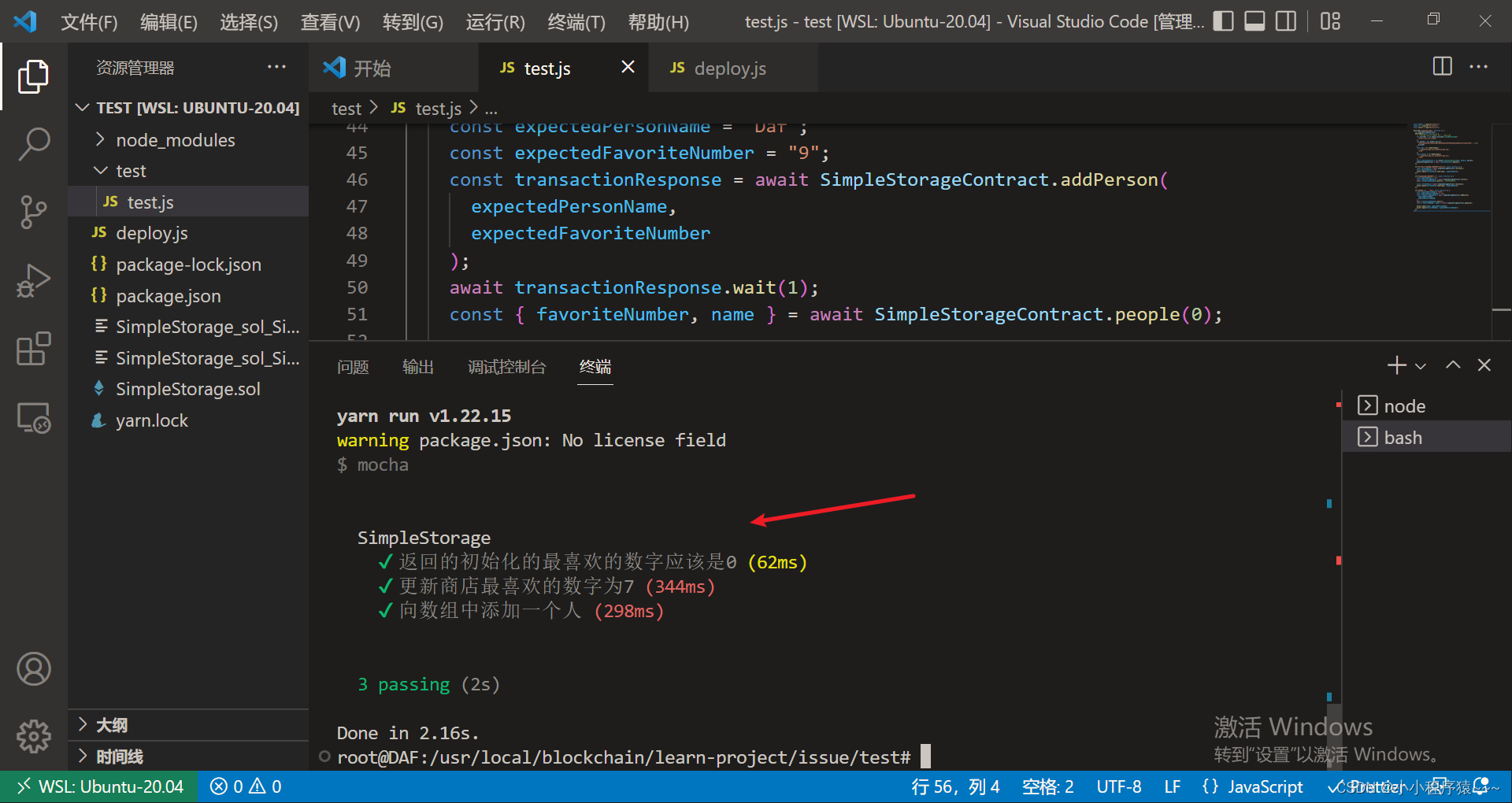Open the Edit (编辑) menu

coord(169,22)
